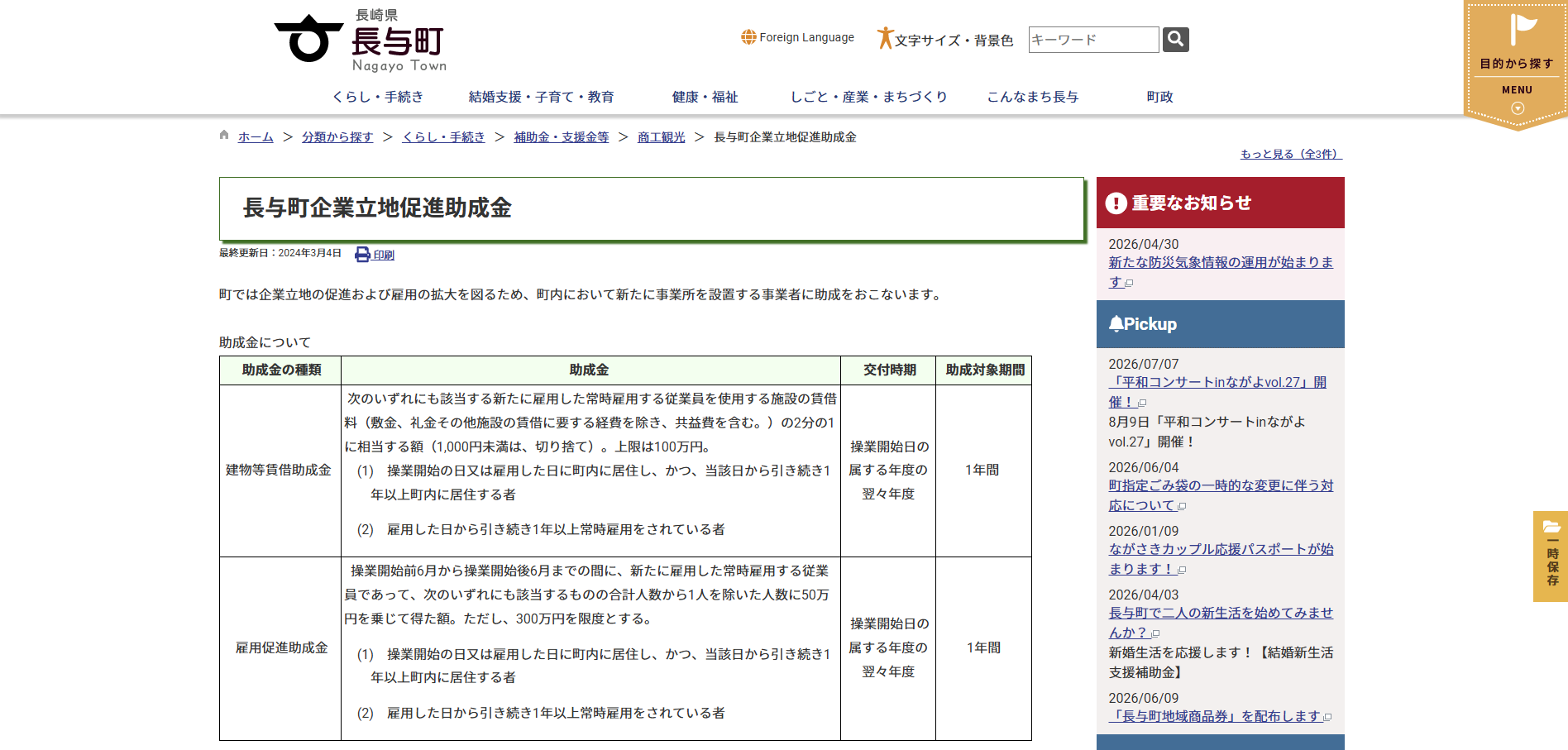Click the printer icon
The image size is (1568, 750).
click(x=362, y=255)
